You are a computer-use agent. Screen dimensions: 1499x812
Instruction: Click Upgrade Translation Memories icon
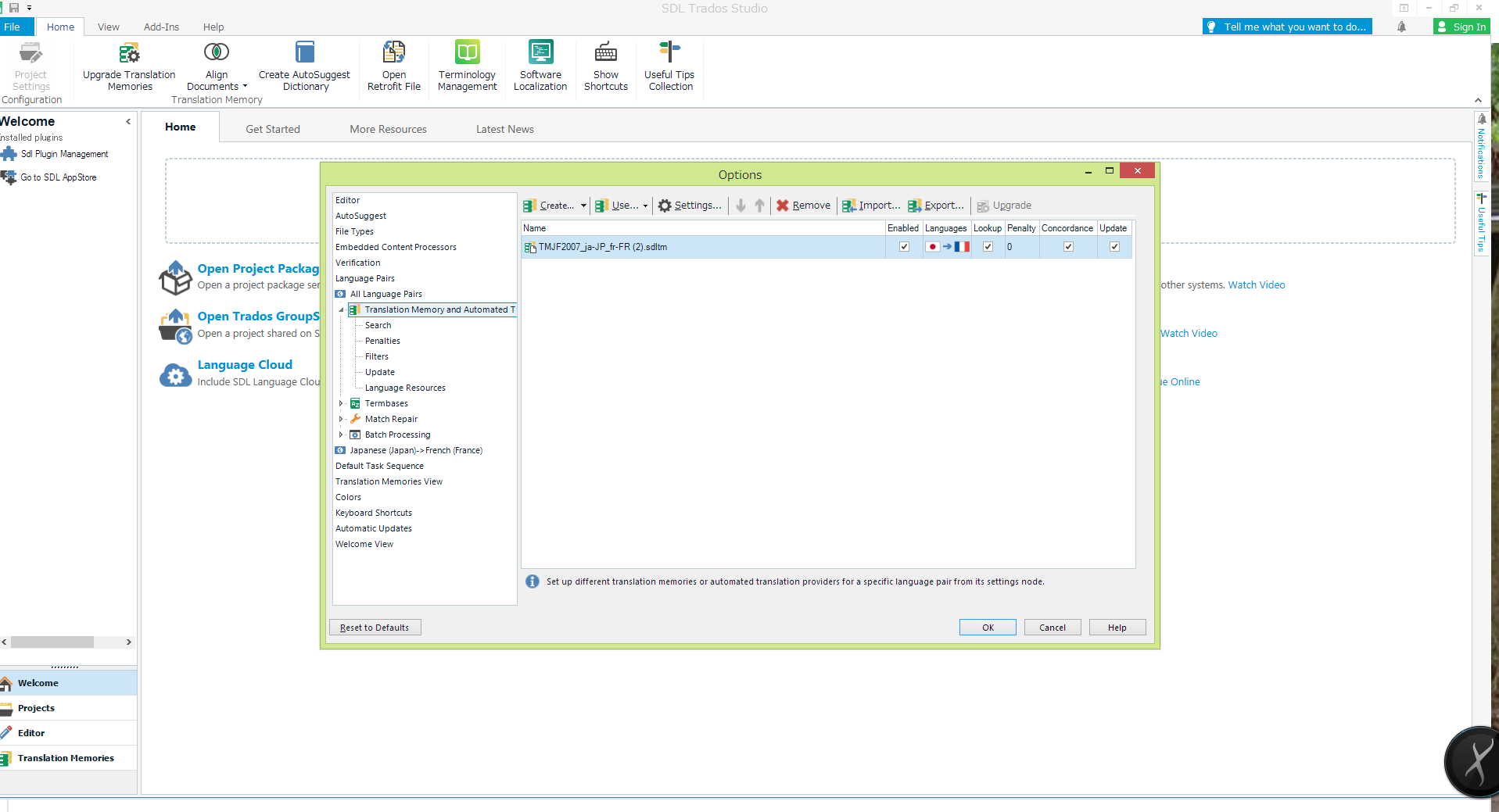pyautogui.click(x=129, y=53)
